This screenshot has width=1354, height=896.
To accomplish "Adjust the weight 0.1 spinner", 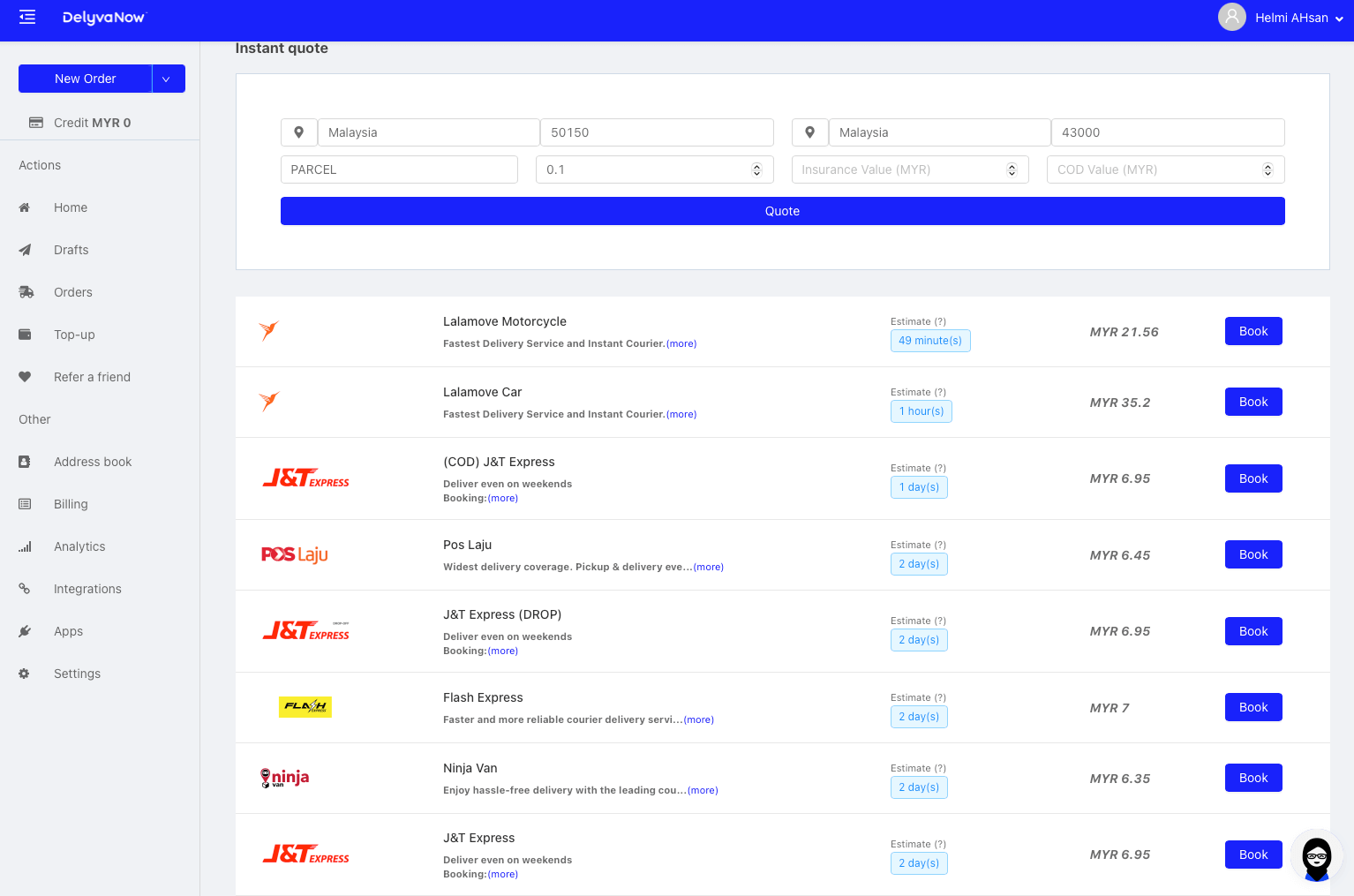I will tap(756, 169).
